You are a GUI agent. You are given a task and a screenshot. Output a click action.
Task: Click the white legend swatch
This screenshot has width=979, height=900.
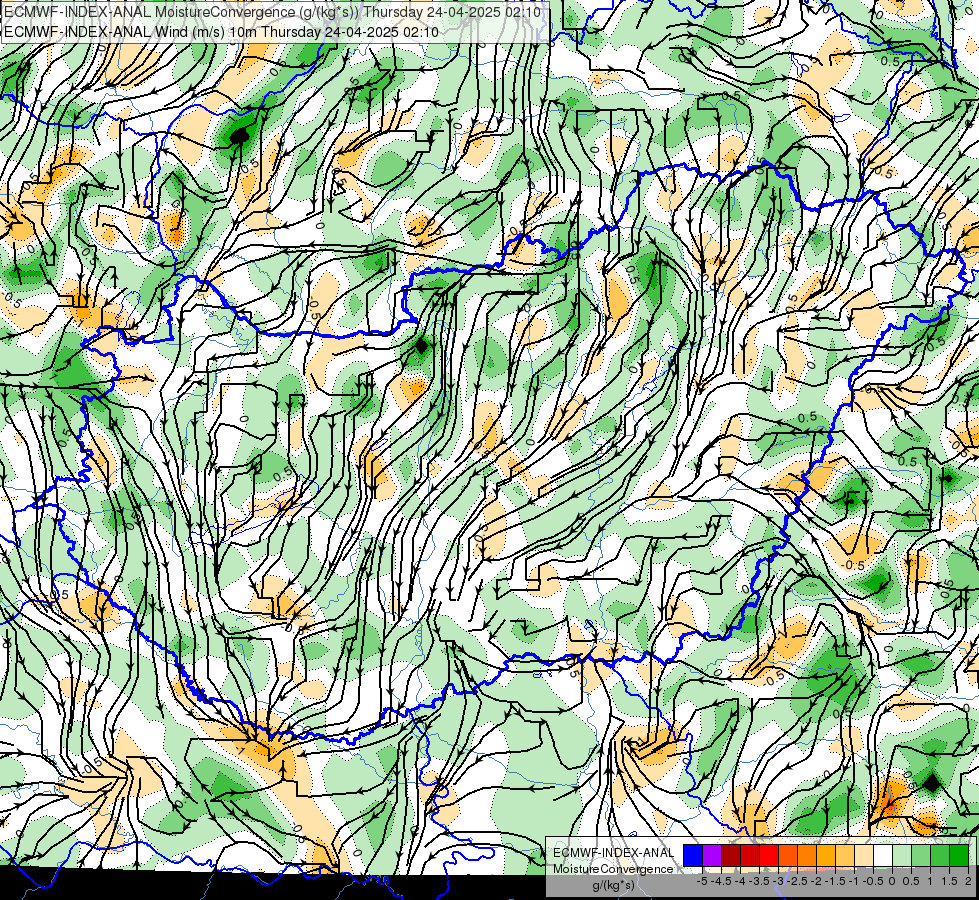(x=883, y=856)
